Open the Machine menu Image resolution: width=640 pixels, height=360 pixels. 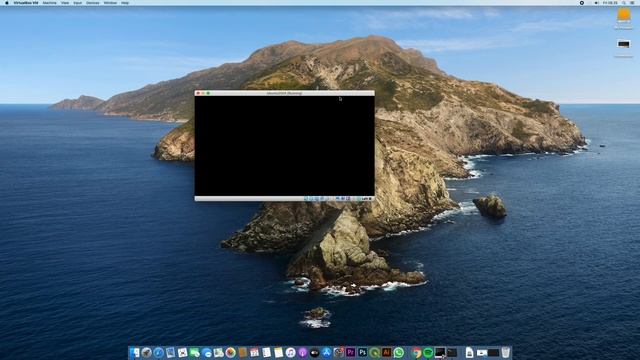49,3
